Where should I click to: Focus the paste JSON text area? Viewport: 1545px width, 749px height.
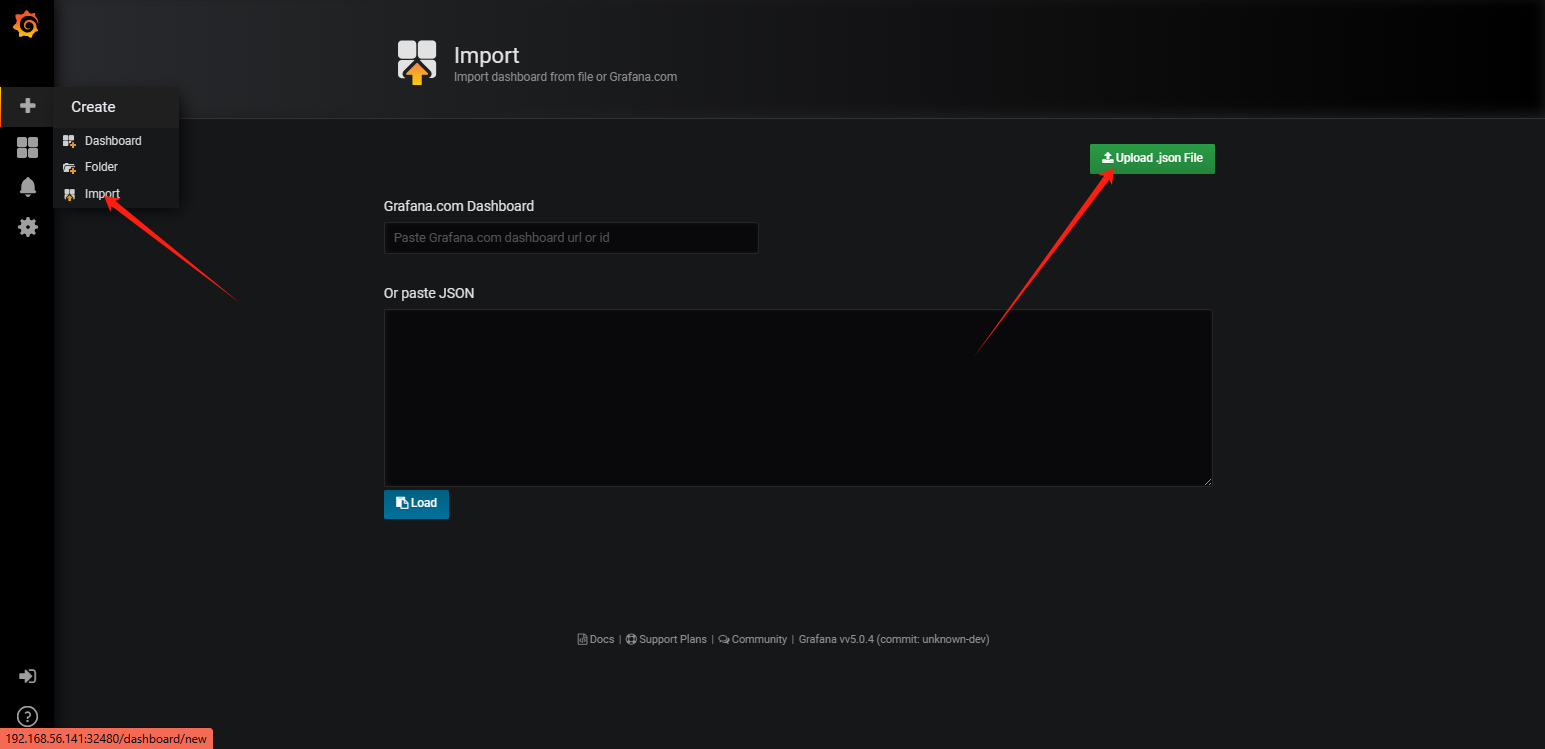(x=798, y=398)
